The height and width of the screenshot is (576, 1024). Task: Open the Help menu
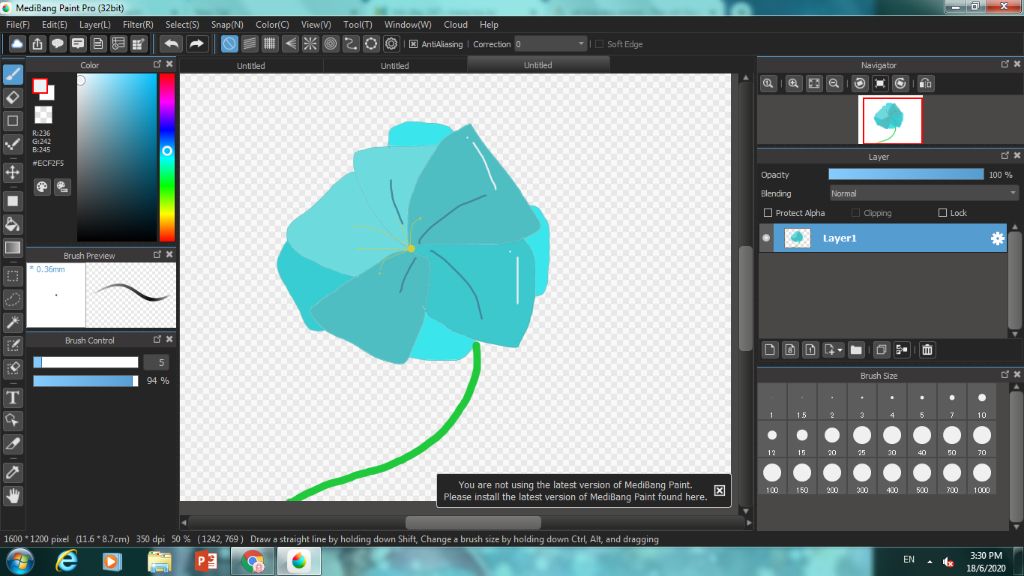click(488, 25)
